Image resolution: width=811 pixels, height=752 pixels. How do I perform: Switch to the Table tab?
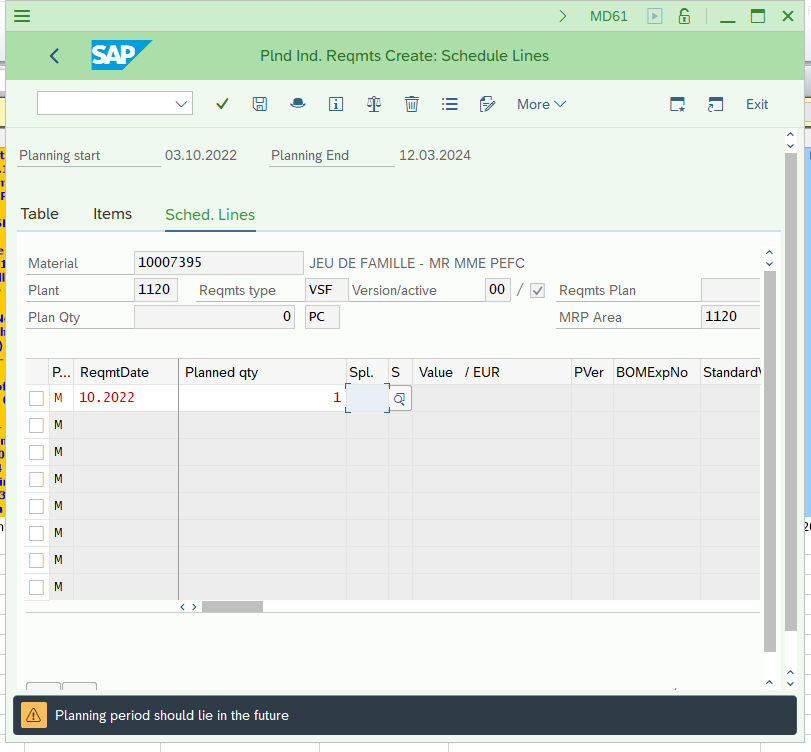click(40, 214)
